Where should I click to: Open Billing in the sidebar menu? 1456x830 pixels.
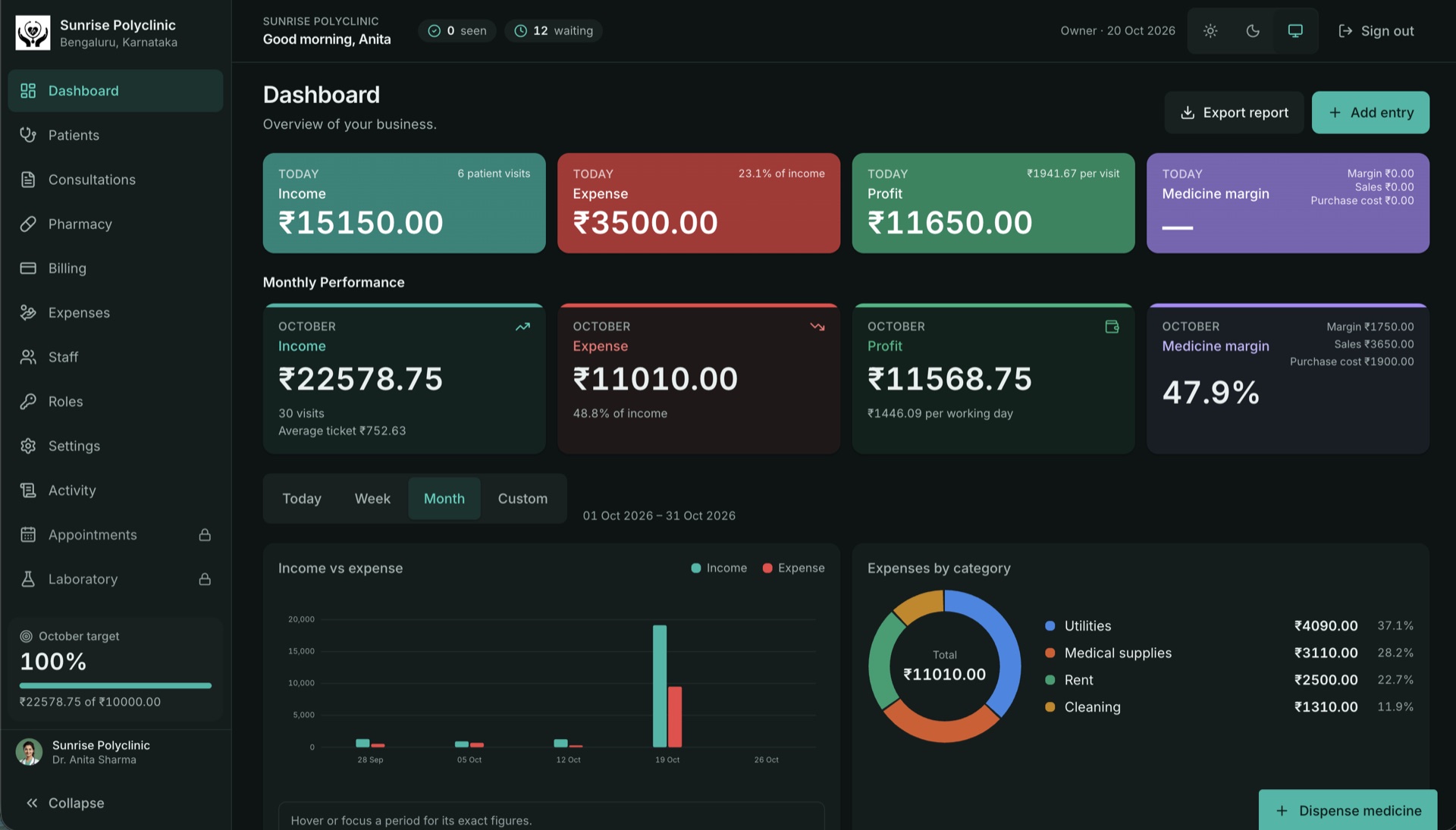(x=115, y=268)
